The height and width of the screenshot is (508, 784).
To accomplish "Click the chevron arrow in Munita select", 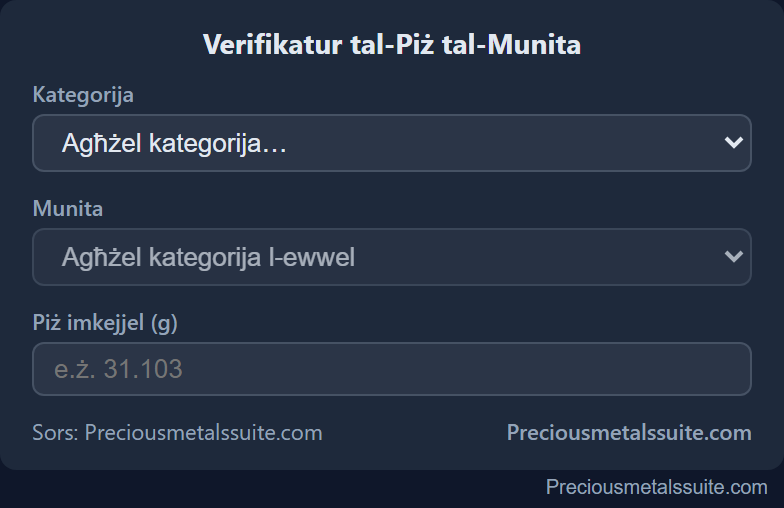I will click(733, 257).
